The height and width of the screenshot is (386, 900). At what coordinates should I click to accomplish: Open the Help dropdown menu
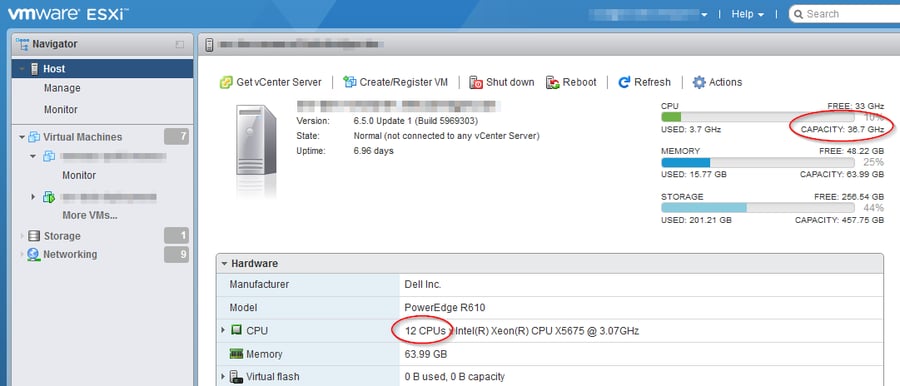(747, 14)
